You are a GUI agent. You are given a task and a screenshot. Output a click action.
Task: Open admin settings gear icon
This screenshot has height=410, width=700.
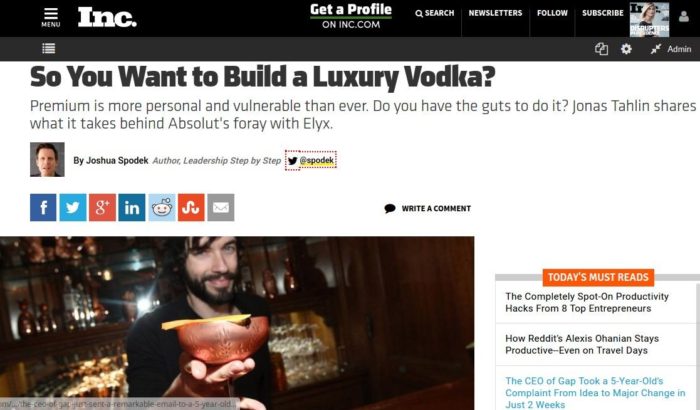626,49
